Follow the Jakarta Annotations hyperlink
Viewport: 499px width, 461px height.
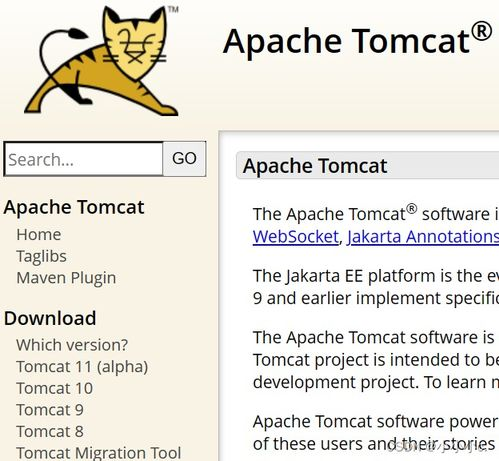(x=423, y=237)
